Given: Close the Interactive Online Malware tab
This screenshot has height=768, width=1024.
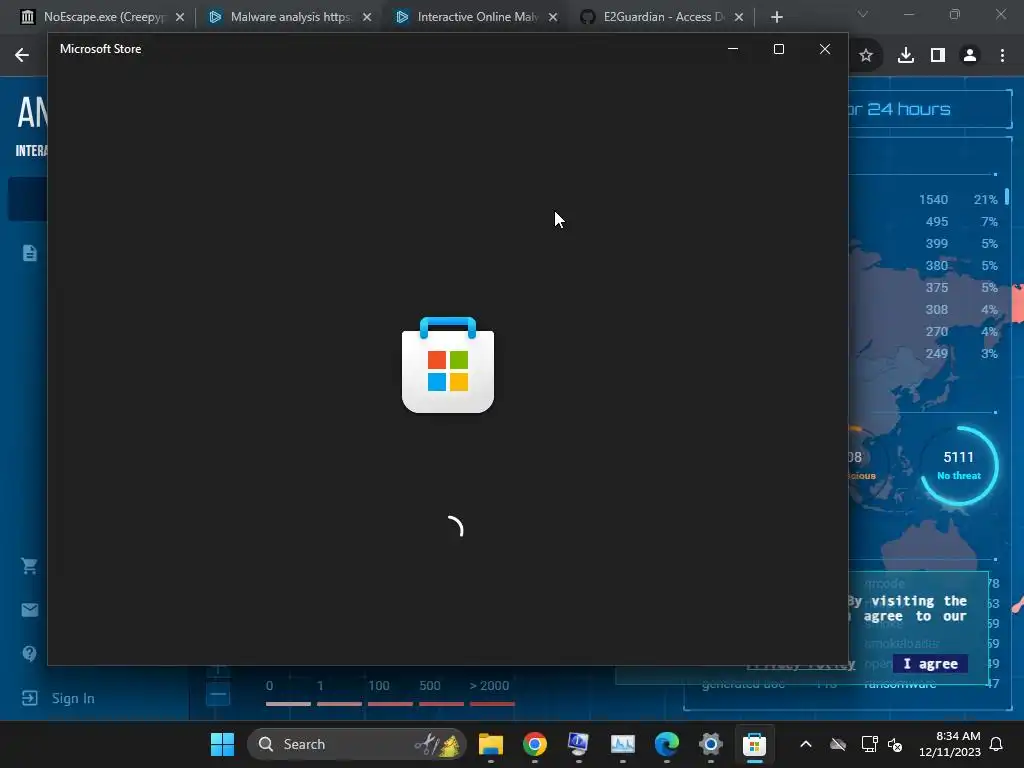Looking at the screenshot, I should point(553,17).
